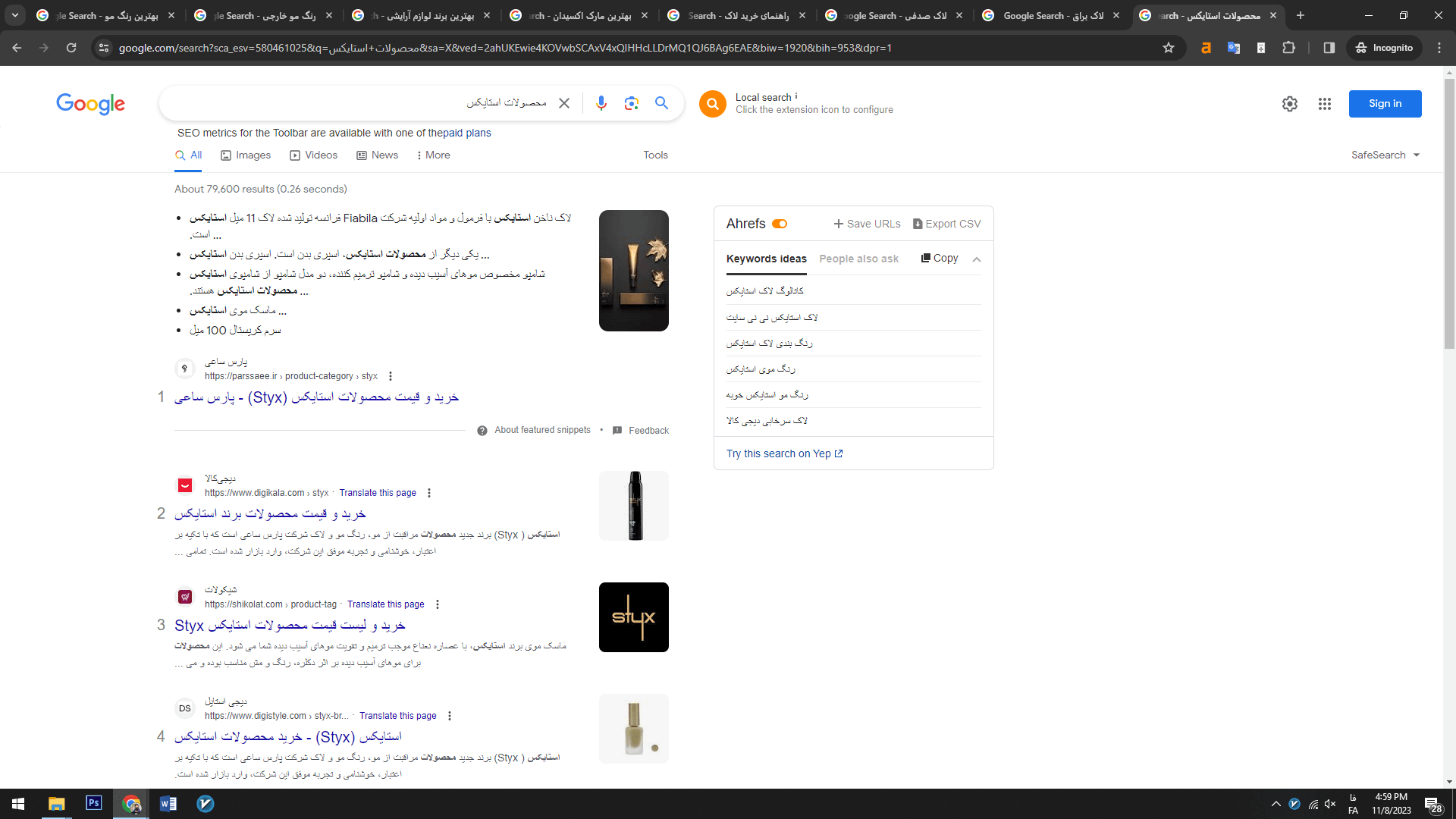Switch to the People also ask tab

pyautogui.click(x=858, y=259)
